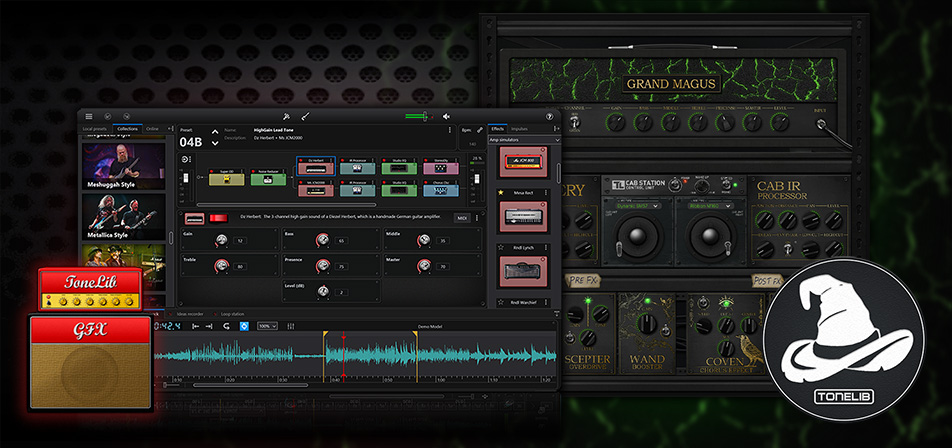The width and height of the screenshot is (952, 448).
Task: Select the Dz Herbert amp block
Action: (x=316, y=166)
